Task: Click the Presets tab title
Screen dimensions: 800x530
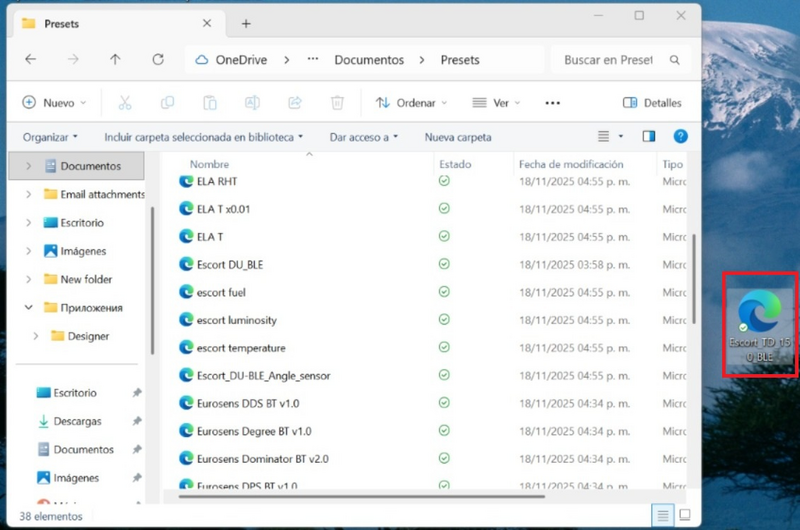Action: (61, 23)
